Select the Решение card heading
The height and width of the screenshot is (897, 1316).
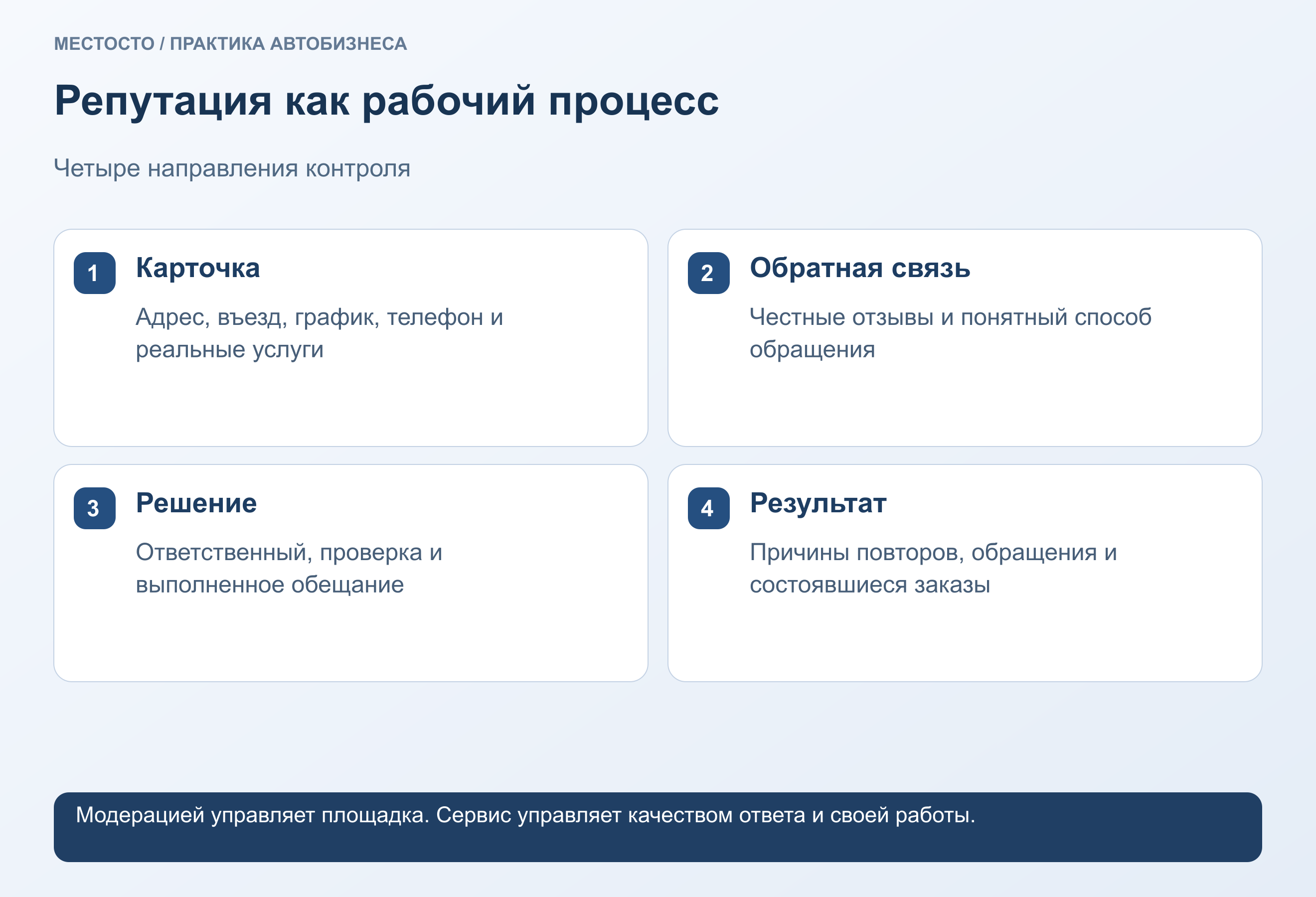(x=196, y=503)
